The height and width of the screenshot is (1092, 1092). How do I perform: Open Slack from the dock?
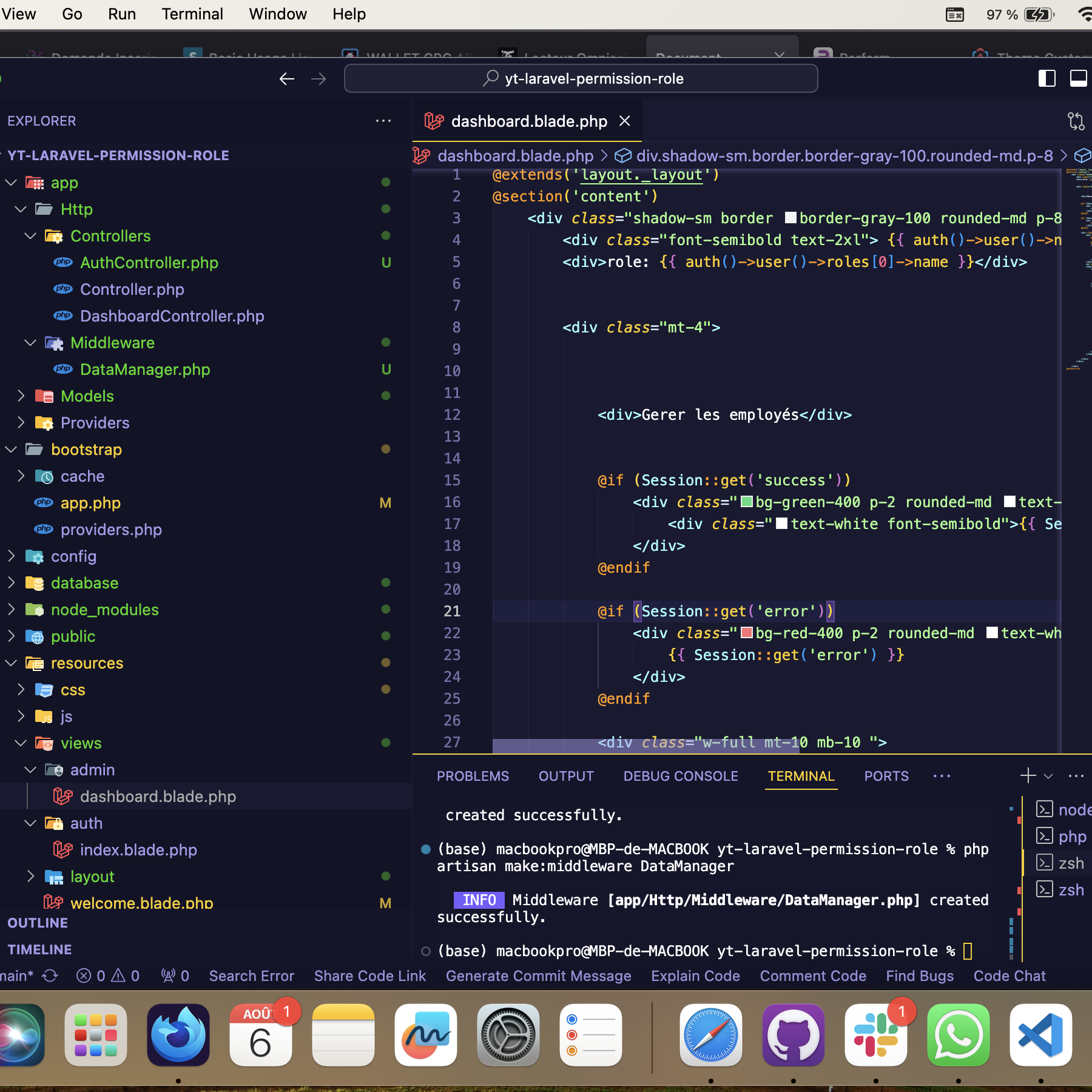coord(875,1035)
